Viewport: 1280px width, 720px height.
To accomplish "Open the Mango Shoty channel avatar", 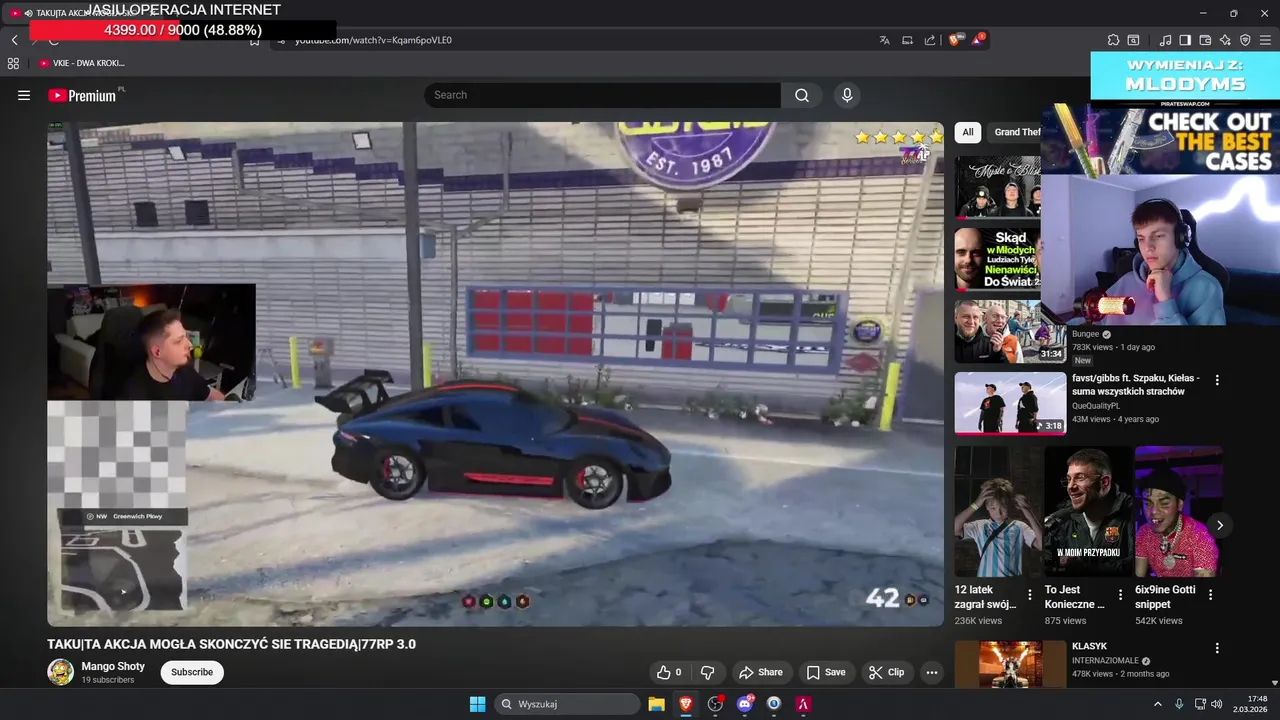I will (61, 672).
